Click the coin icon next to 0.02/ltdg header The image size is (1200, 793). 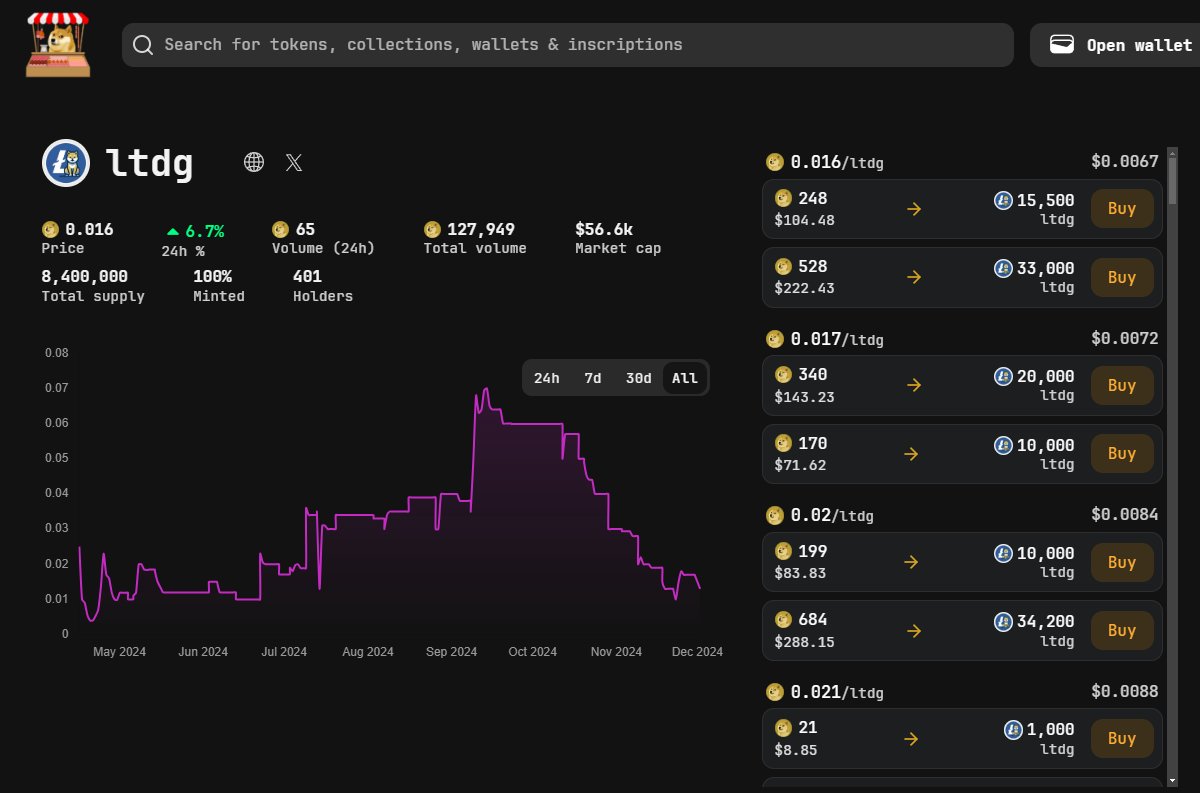[774, 515]
